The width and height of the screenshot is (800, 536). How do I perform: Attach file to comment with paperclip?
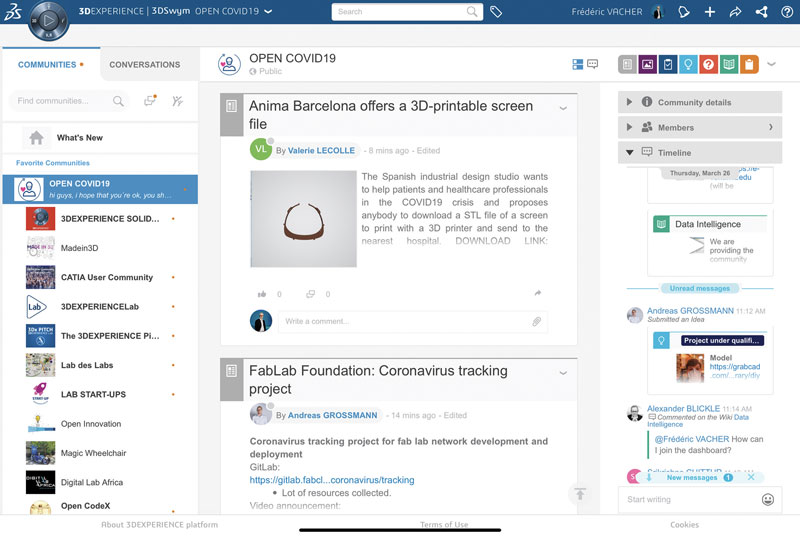536,321
